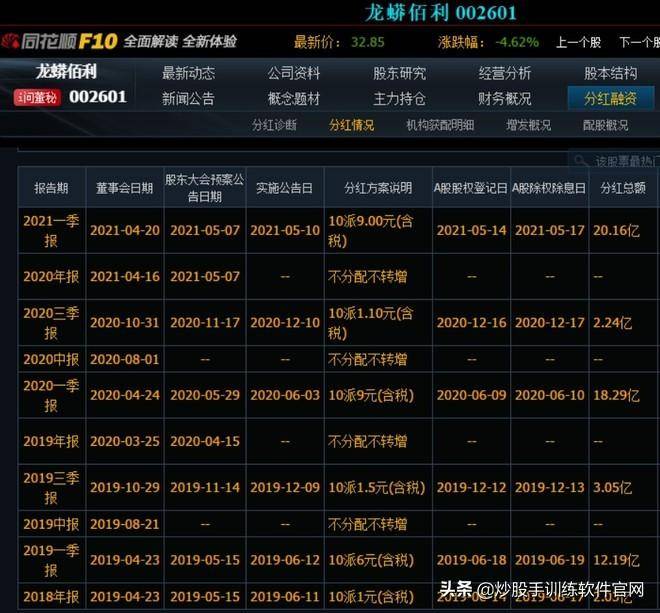
Task: Go to next stock 下一个股
Action: point(639,42)
